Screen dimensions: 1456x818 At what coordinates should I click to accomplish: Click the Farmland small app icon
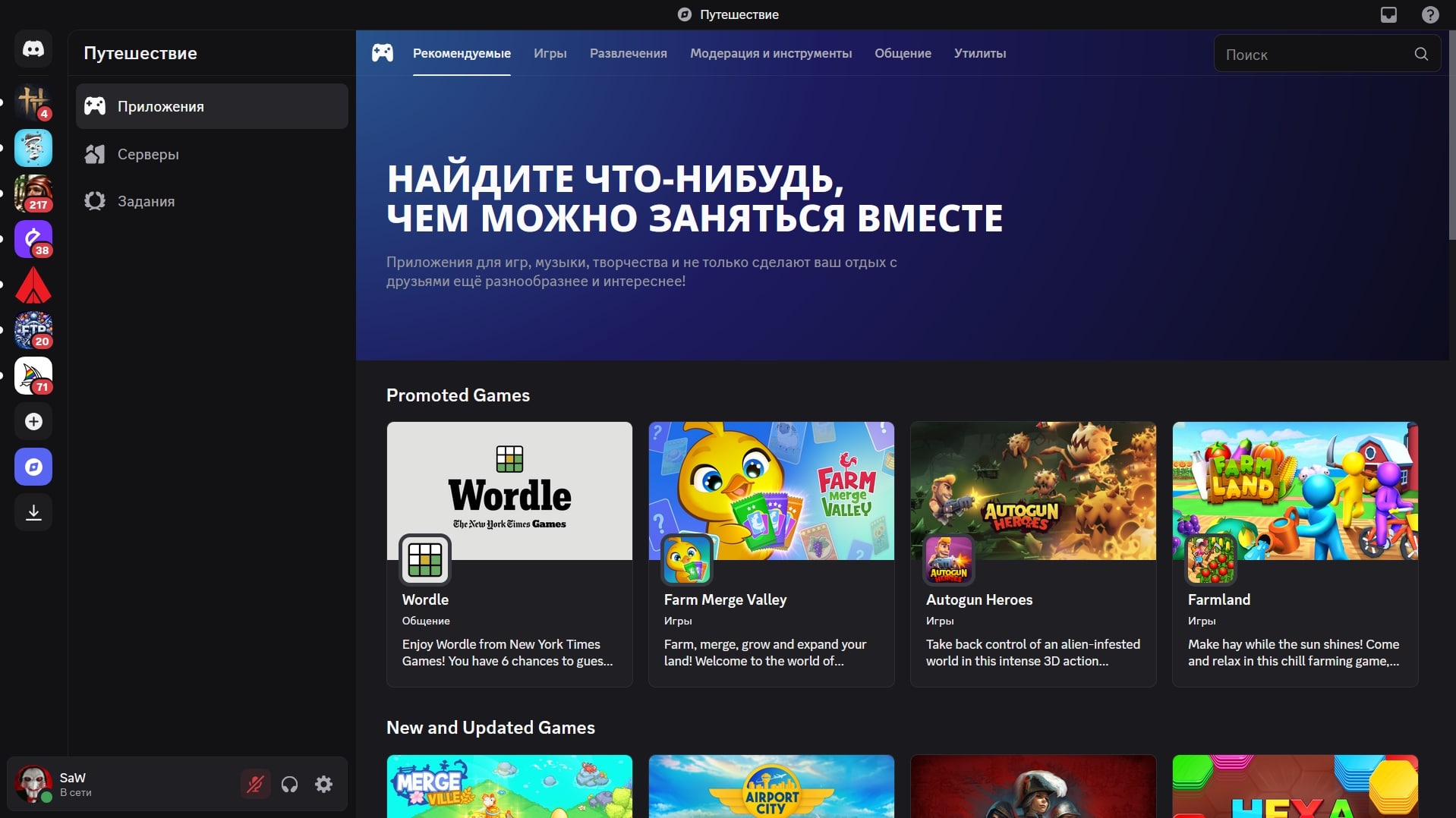1211,559
